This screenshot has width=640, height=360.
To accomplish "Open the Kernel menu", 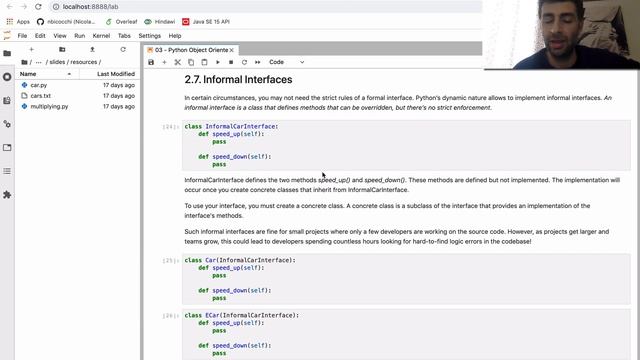I will (x=101, y=36).
